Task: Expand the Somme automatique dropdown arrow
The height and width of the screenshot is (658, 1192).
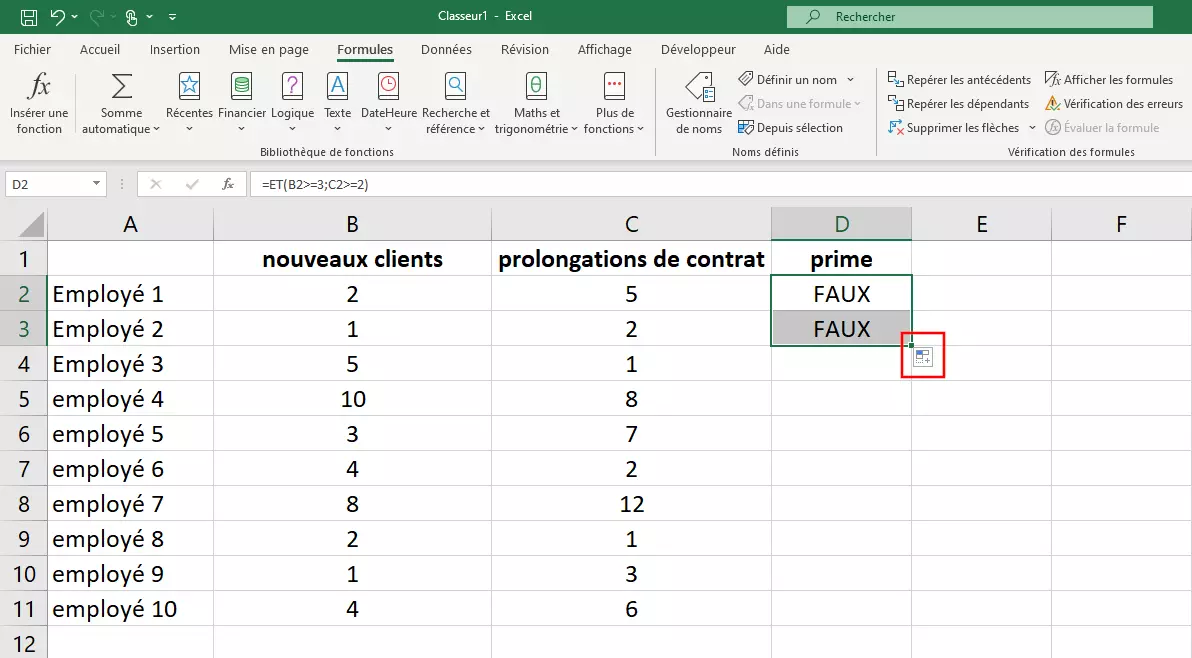Action: (157, 129)
